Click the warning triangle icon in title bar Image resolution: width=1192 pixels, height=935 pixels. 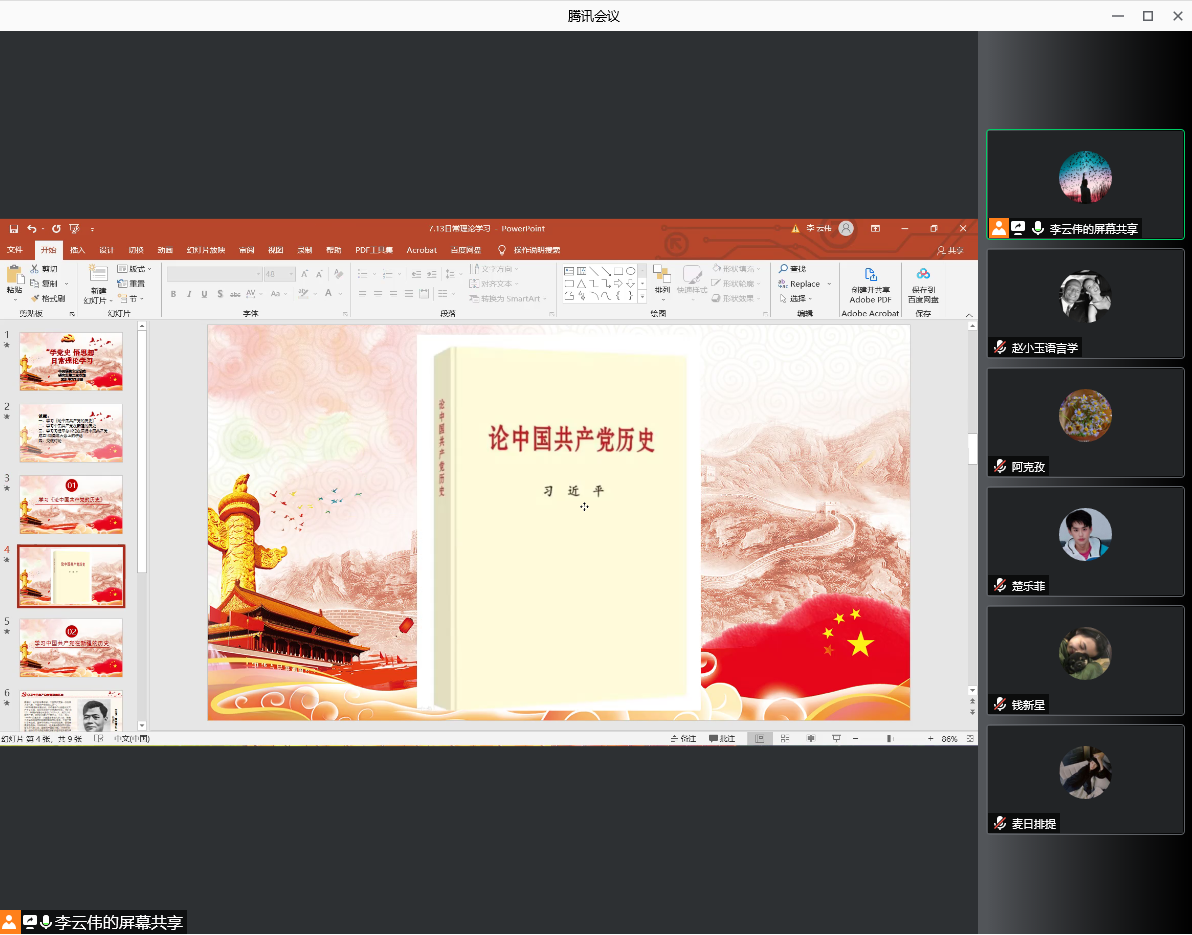pyautogui.click(x=795, y=228)
